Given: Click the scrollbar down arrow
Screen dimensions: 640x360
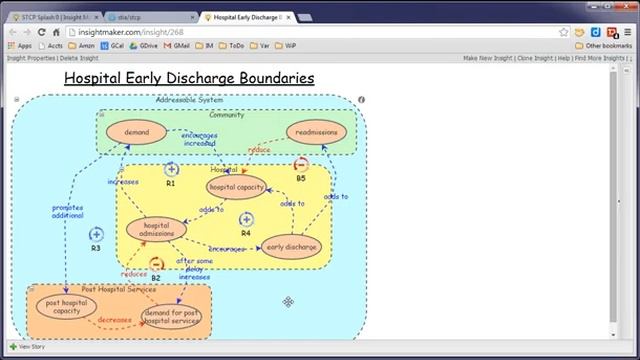Looking at the screenshot, I should (x=613, y=334).
